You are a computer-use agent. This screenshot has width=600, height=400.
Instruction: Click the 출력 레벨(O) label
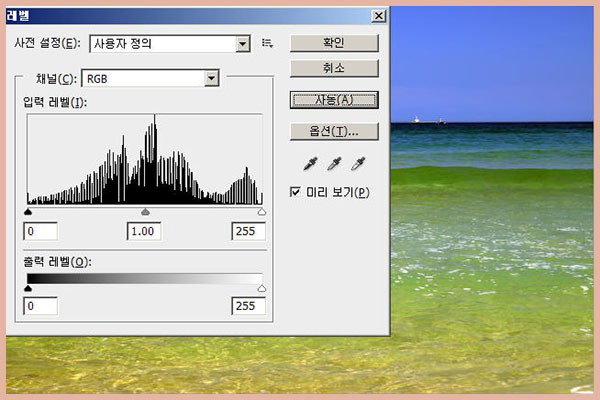tap(57, 262)
